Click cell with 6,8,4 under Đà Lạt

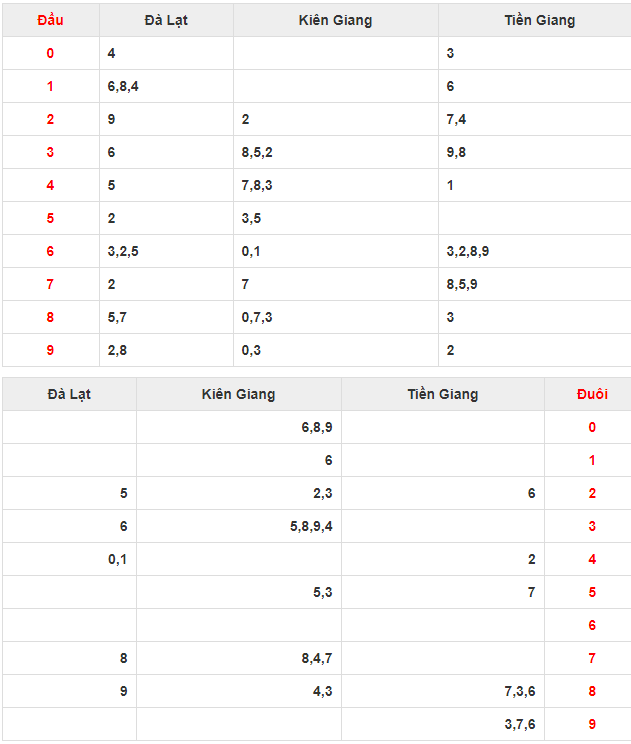click(x=123, y=86)
